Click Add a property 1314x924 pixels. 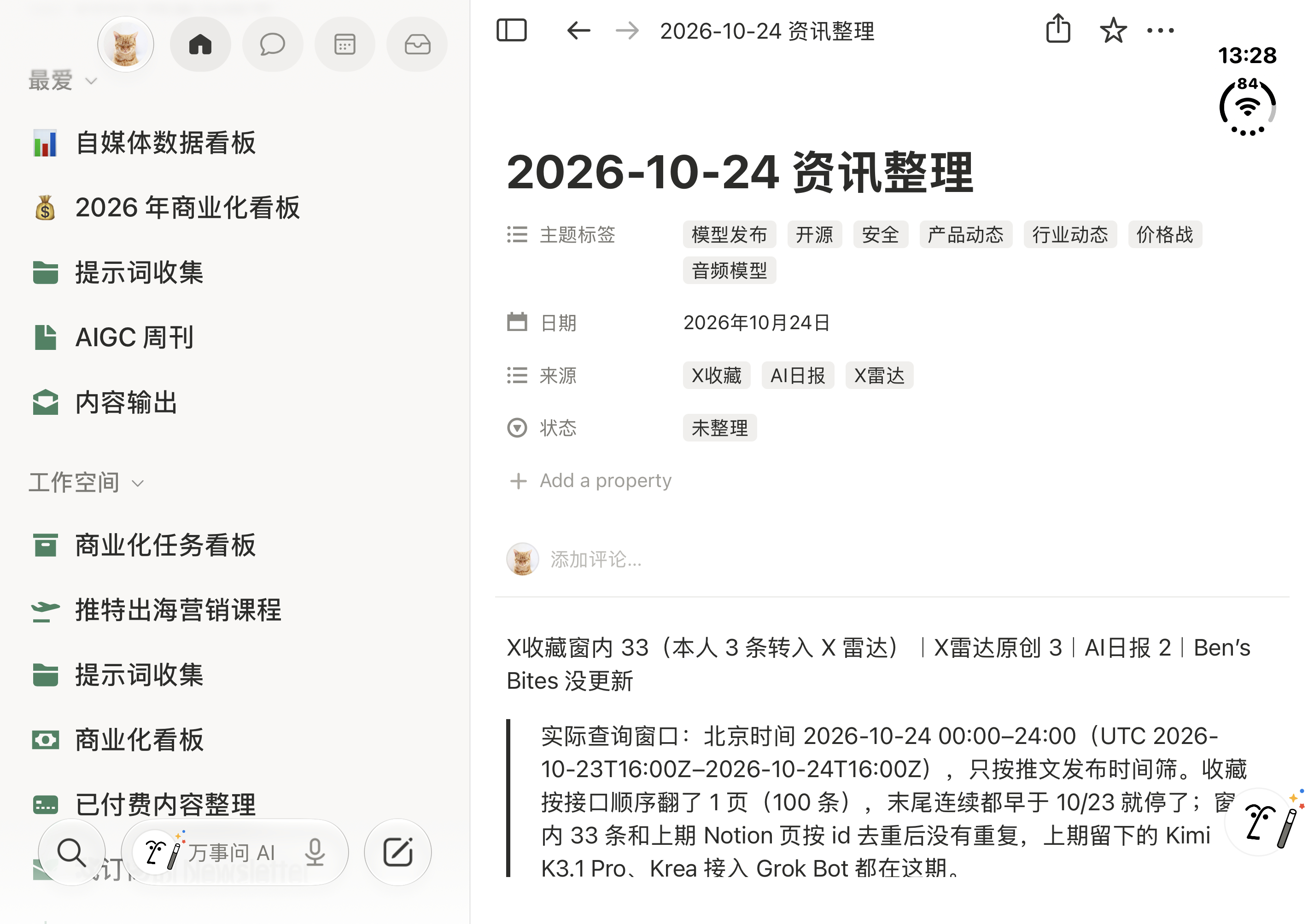coord(590,481)
